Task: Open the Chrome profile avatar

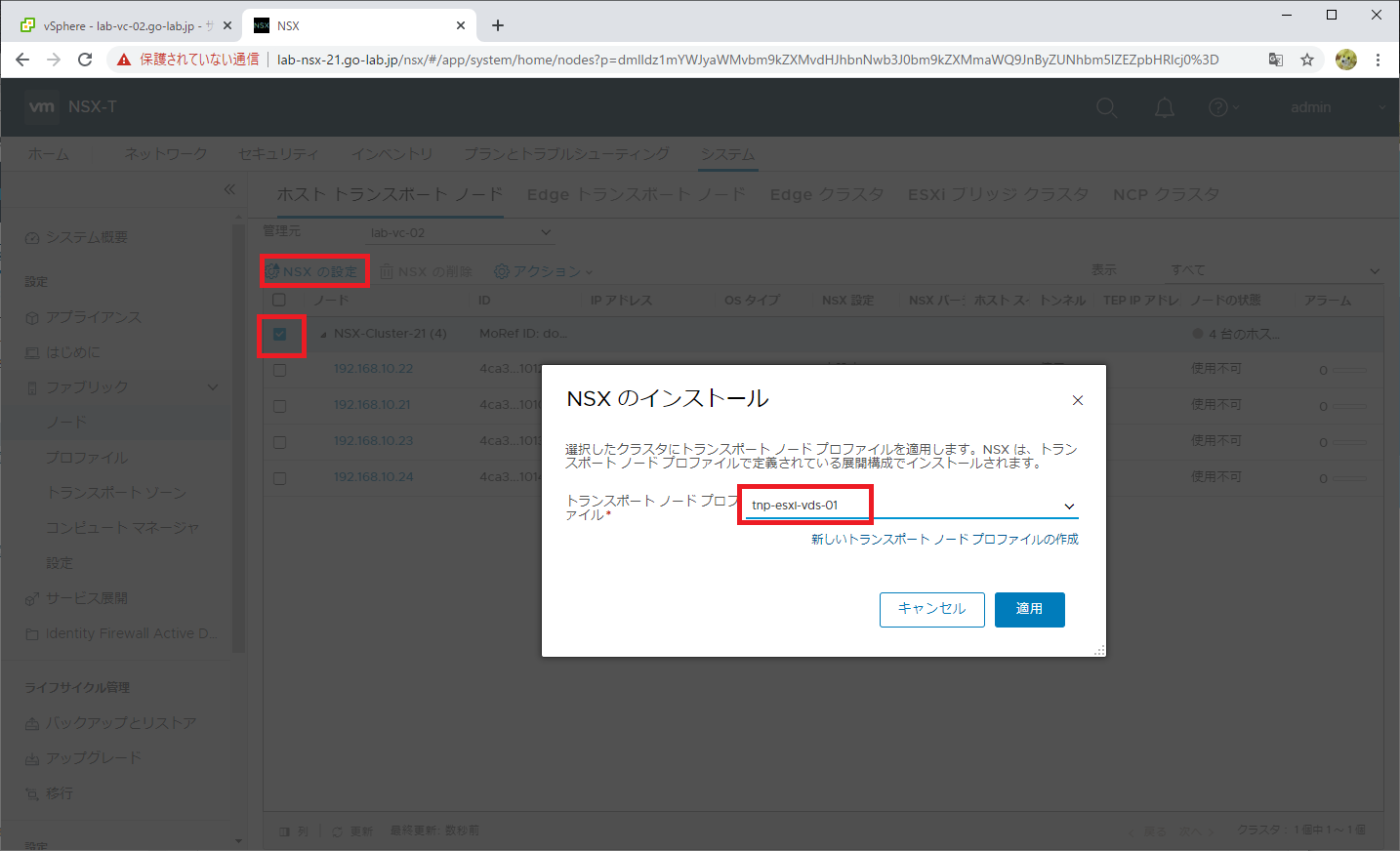Action: pyautogui.click(x=1346, y=60)
